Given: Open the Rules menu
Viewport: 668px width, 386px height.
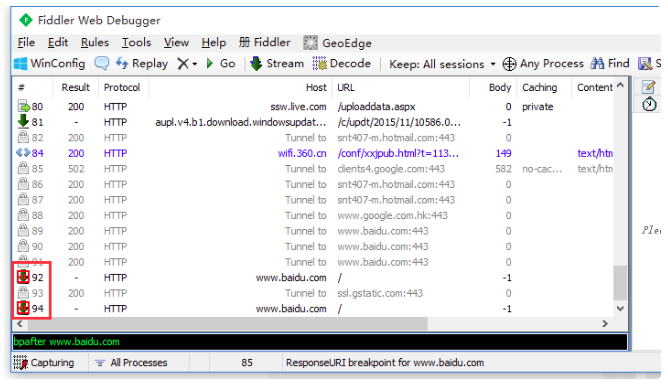Looking at the screenshot, I should click(x=95, y=43).
